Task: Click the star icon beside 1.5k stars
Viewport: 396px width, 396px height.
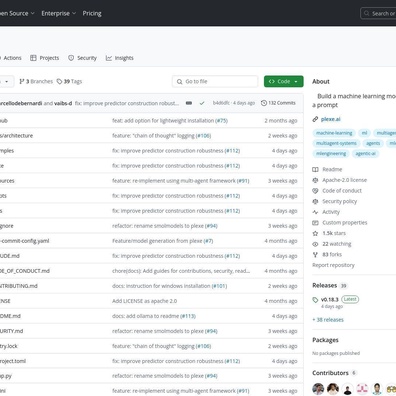Action: point(315,233)
